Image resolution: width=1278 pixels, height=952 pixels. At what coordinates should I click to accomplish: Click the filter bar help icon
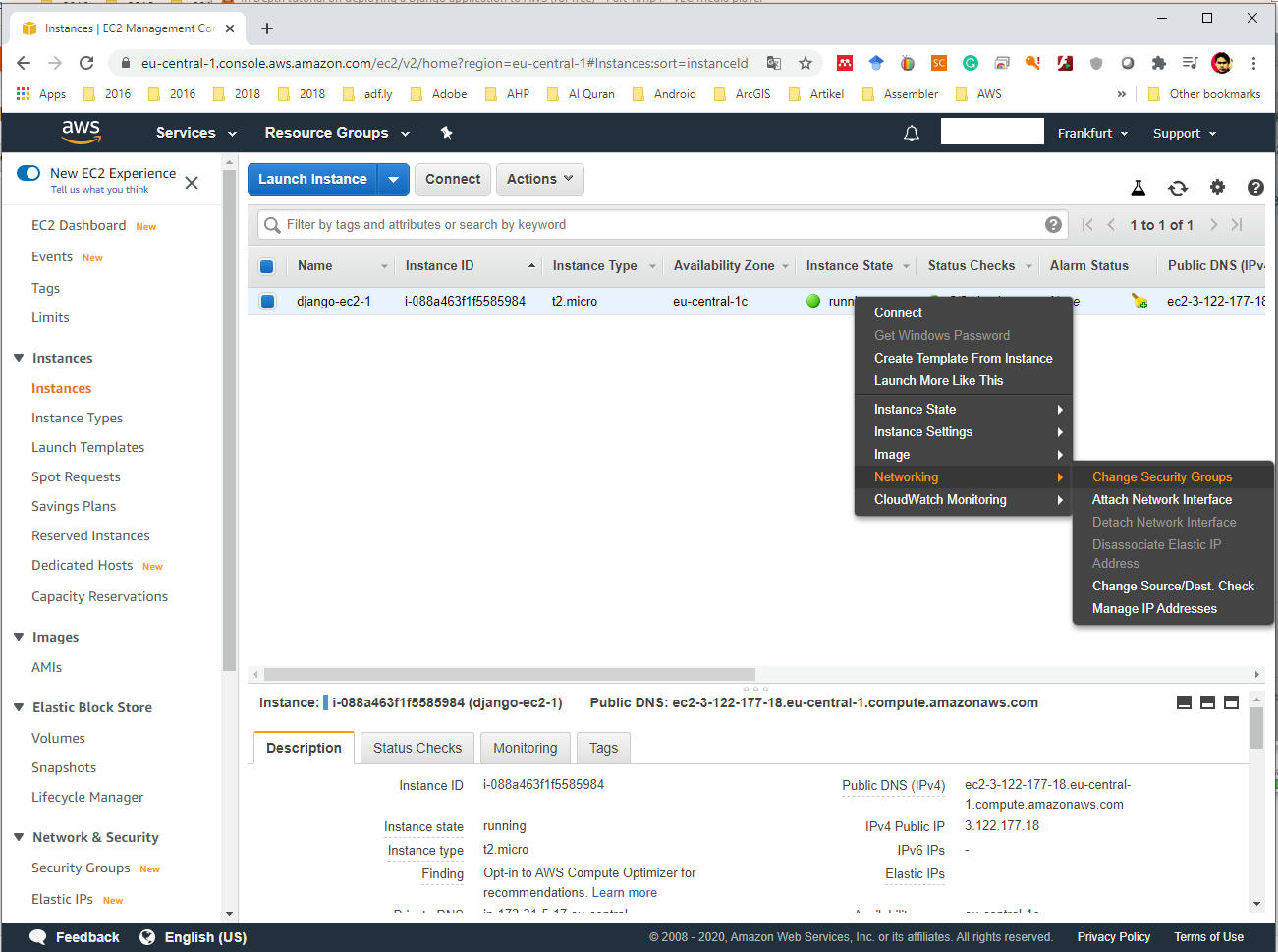click(x=1053, y=225)
